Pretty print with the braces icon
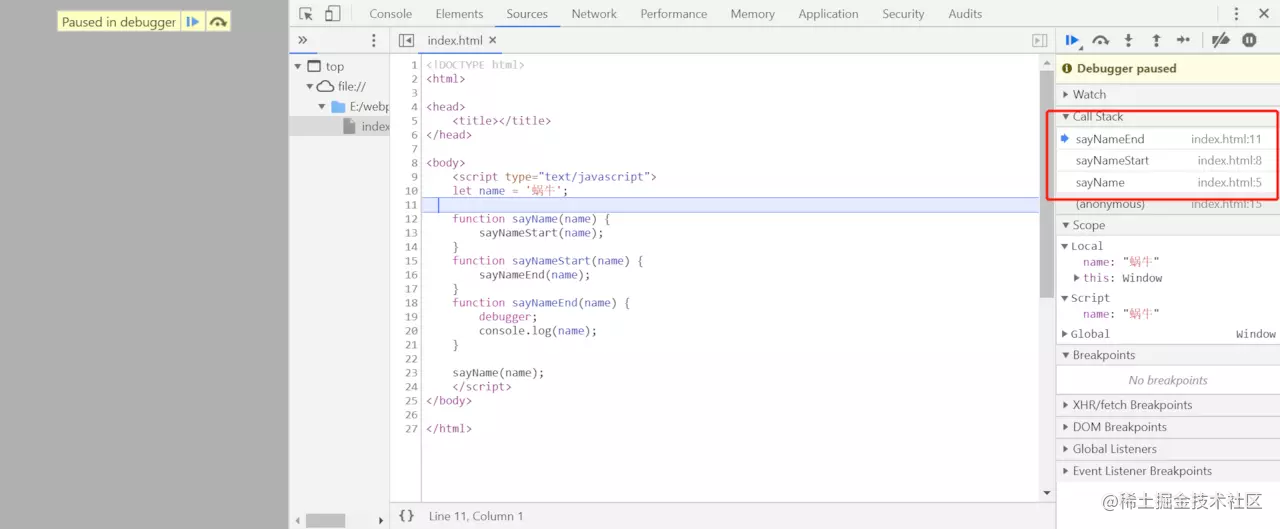The image size is (1280, 529). point(406,515)
